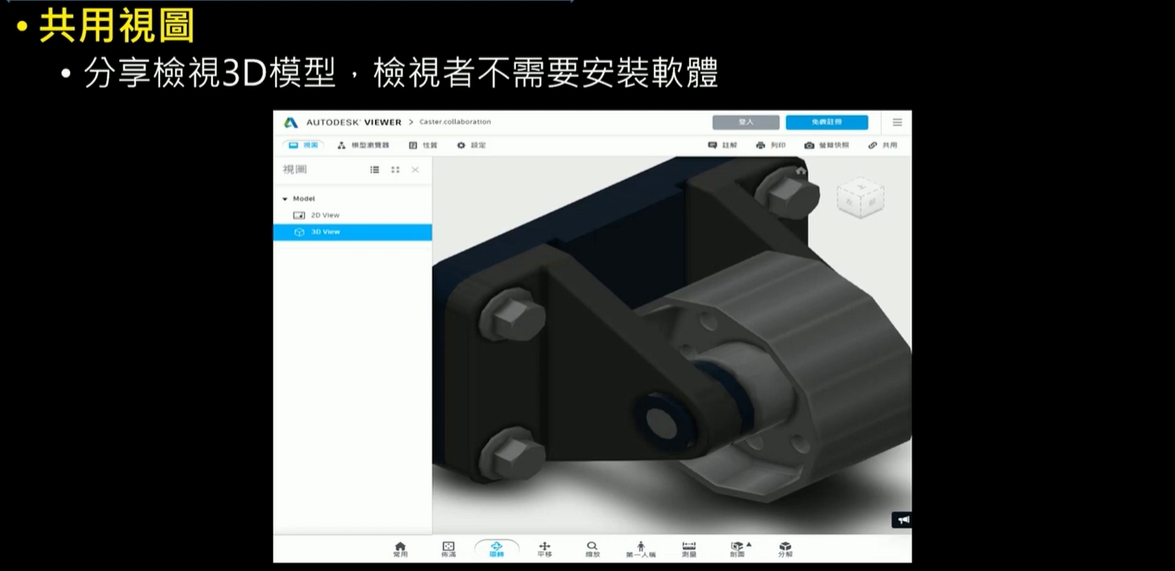Open the Model Browser tab
Image resolution: width=1175 pixels, height=571 pixels.
[363, 145]
